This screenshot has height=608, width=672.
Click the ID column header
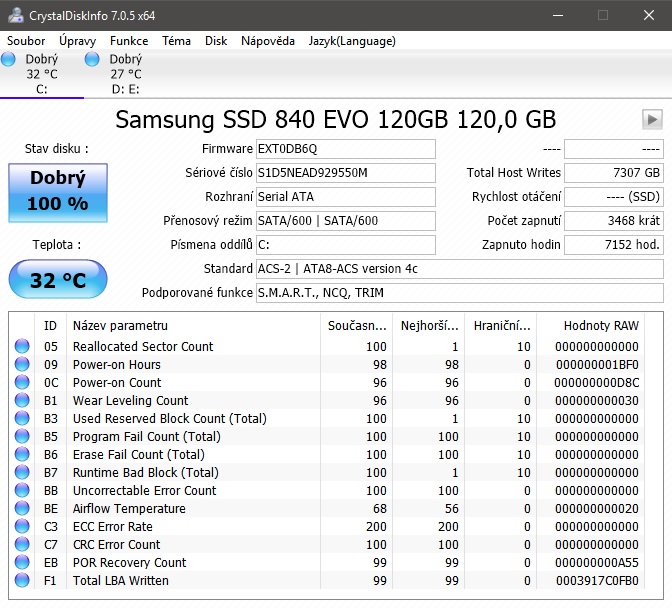tap(50, 326)
